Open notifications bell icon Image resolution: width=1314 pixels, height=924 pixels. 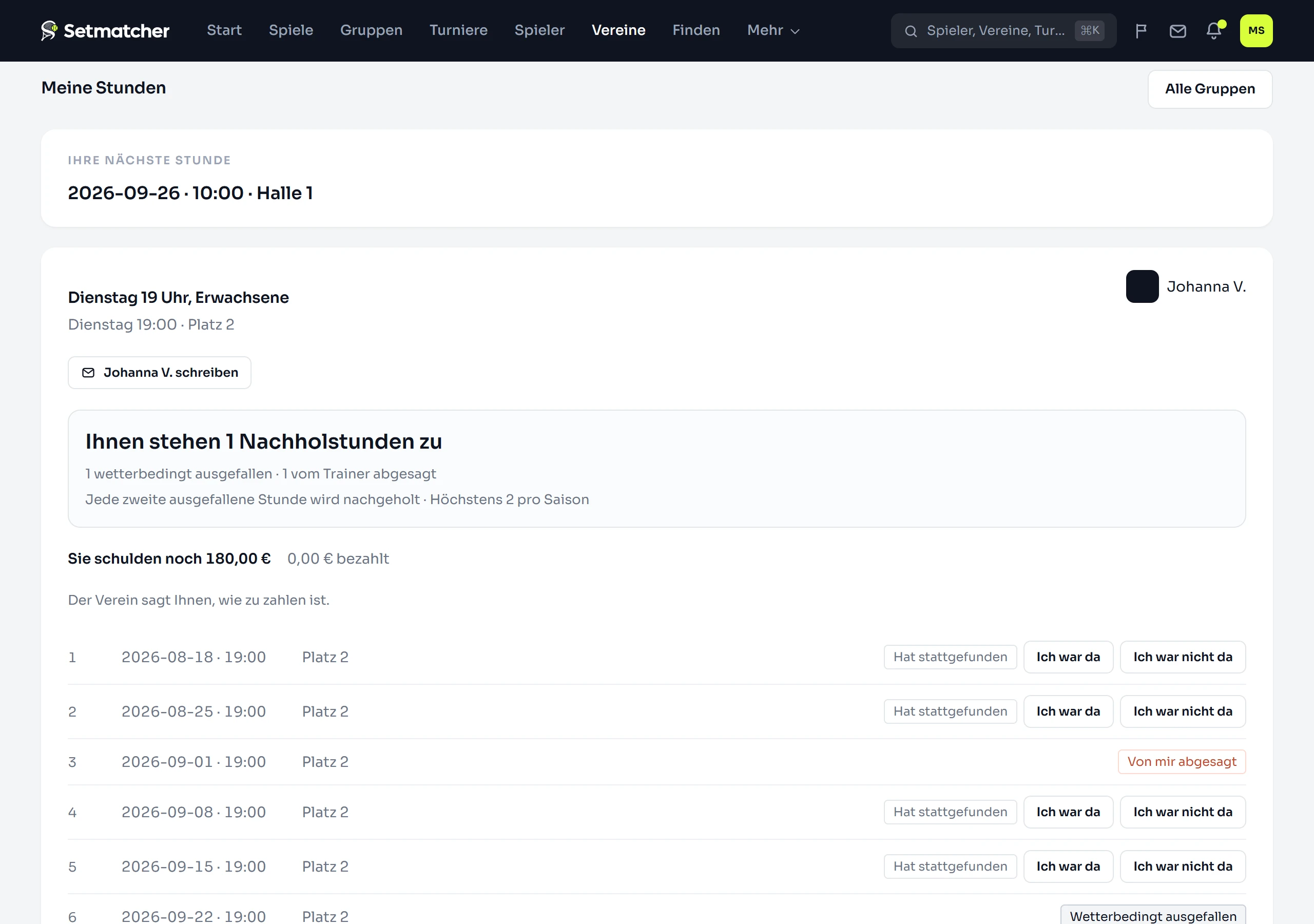[x=1213, y=31]
